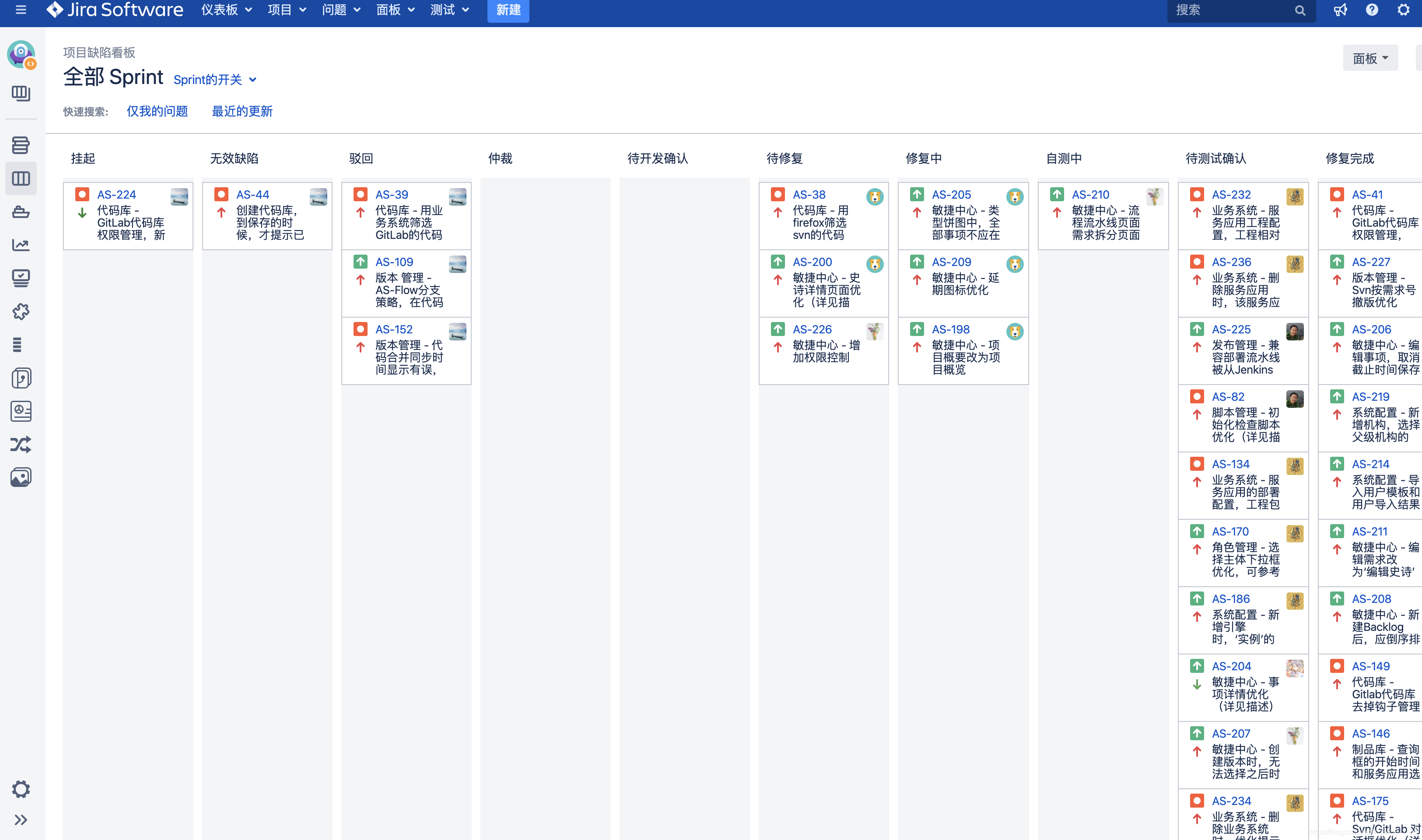The height and width of the screenshot is (840, 1422).
Task: Open the reports chart icon in sidebar
Action: pos(21,245)
